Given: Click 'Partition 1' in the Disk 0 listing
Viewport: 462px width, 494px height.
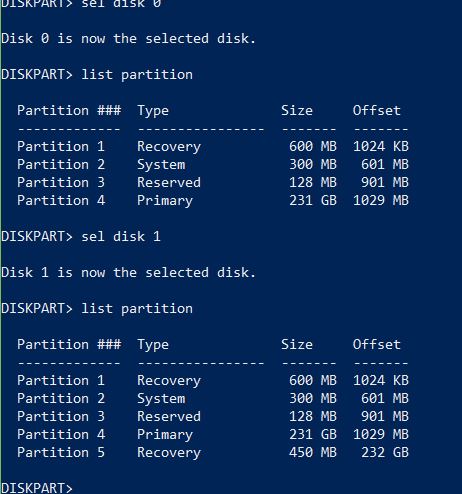Looking at the screenshot, I should point(61,146).
